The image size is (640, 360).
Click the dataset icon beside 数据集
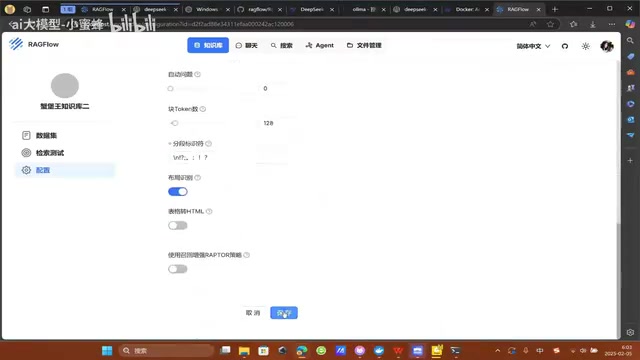coord(26,136)
